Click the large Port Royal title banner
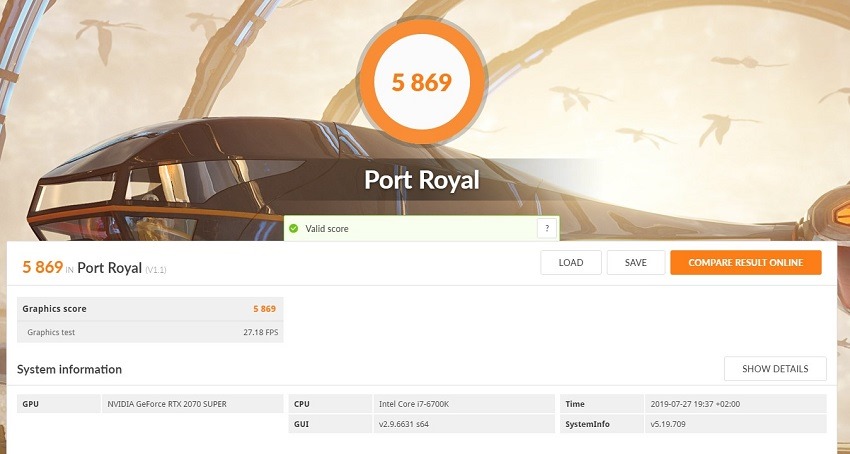The image size is (850, 454). (422, 180)
